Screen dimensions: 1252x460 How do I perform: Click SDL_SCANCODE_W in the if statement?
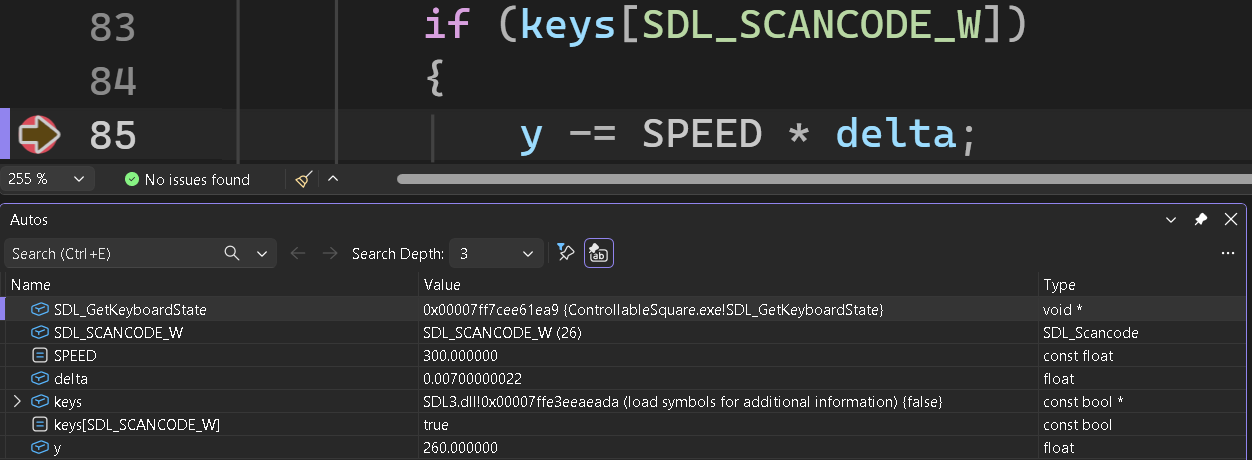point(811,27)
